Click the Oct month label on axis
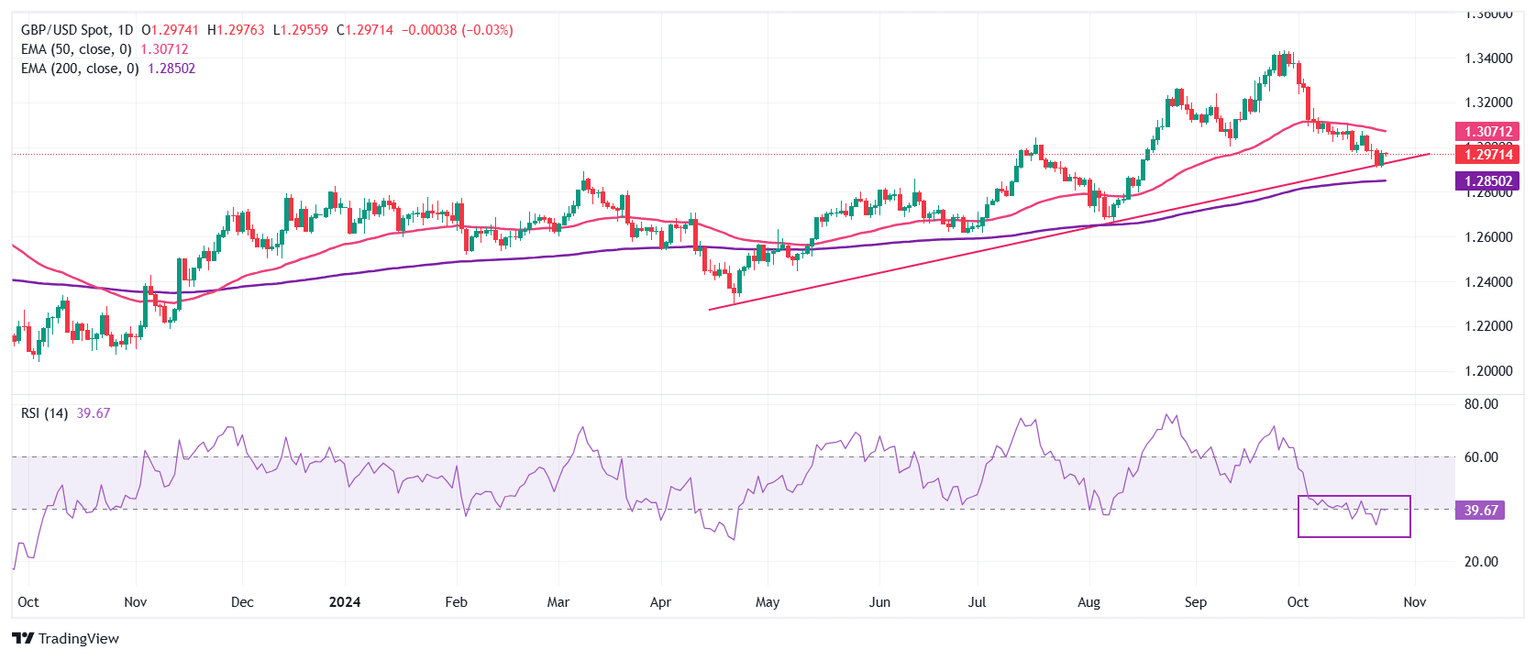The width and height of the screenshot is (1536, 658). [27, 603]
